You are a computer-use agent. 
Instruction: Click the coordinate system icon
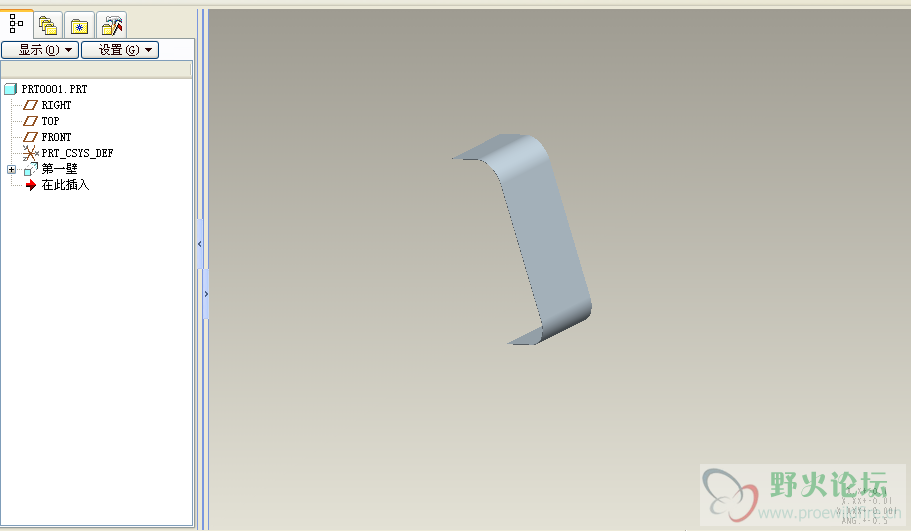click(x=30, y=153)
